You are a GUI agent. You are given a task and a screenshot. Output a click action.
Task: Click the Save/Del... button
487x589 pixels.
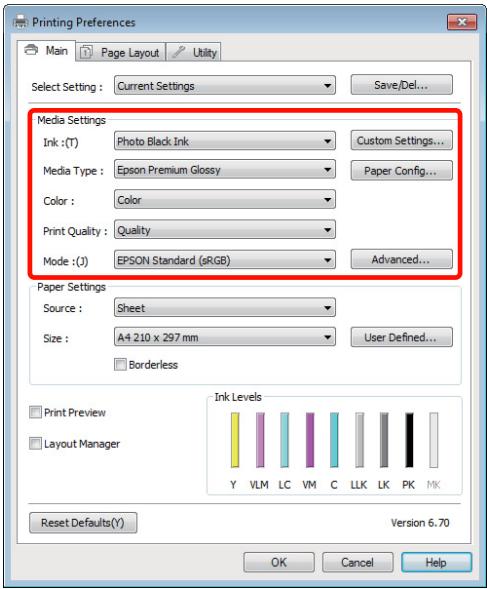point(401,85)
